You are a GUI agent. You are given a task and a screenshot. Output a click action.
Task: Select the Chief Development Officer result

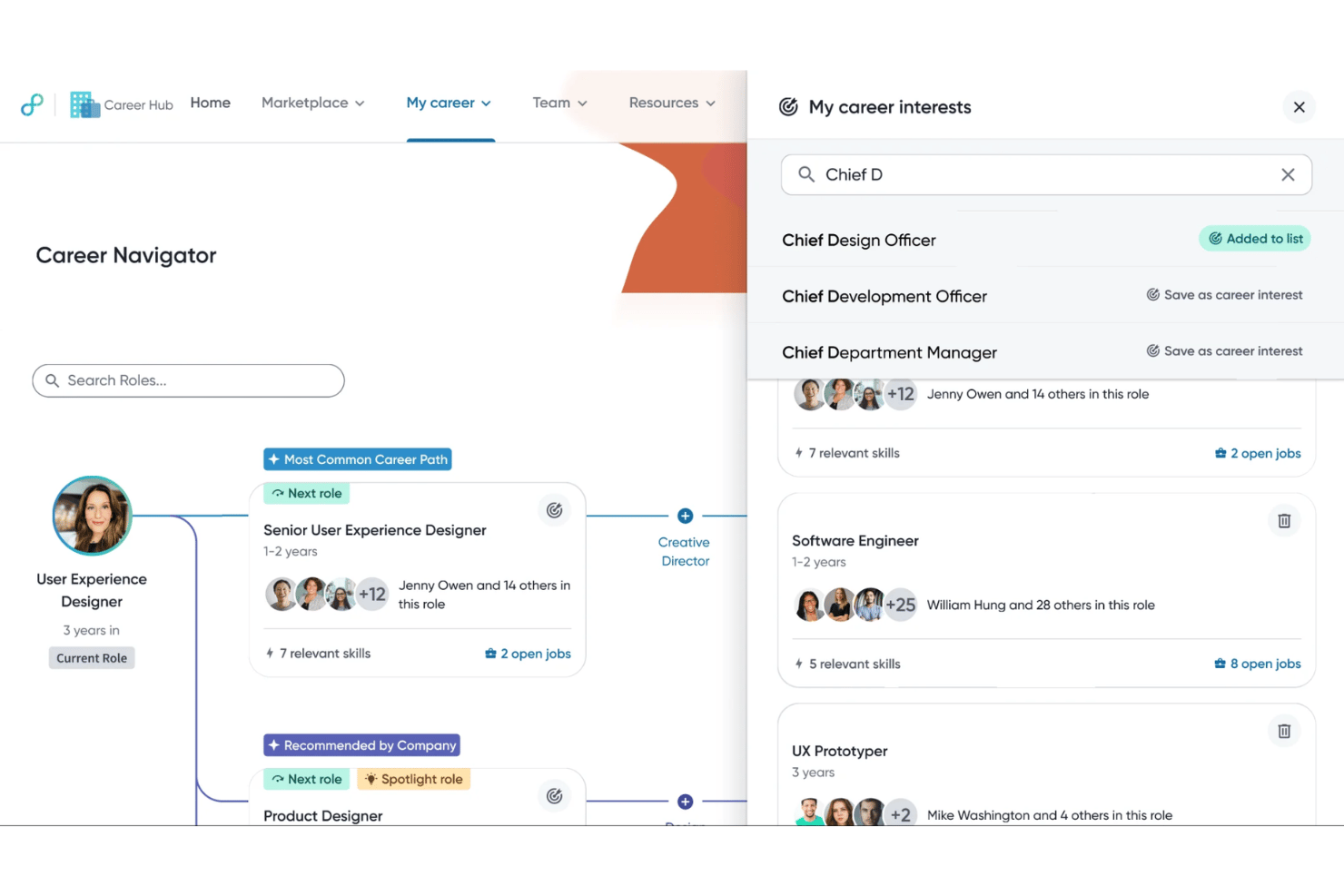[884, 296]
